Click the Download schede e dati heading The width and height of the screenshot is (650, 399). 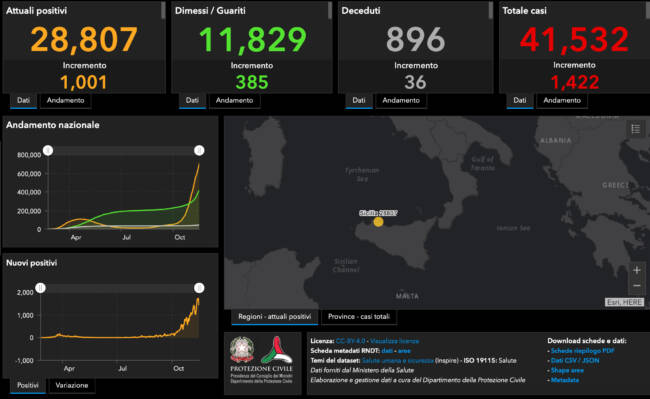click(587, 341)
